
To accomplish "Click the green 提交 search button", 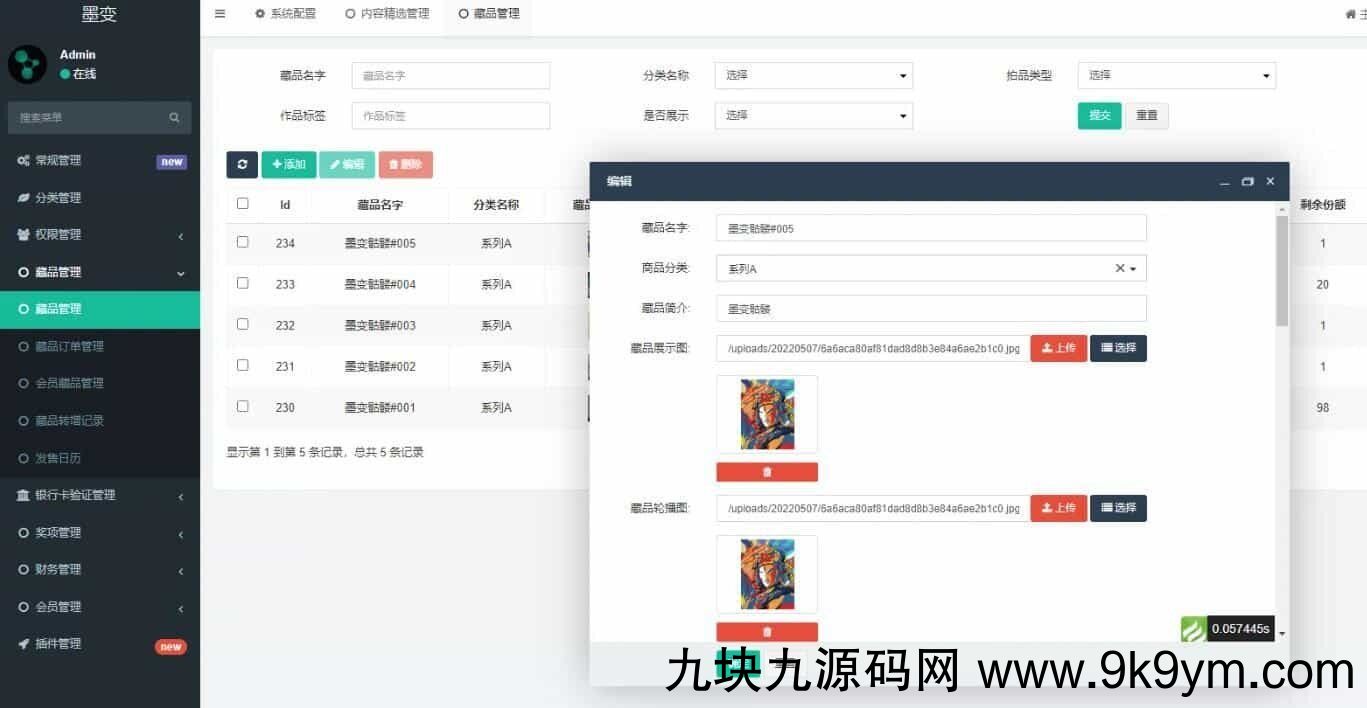I will [x=1099, y=116].
